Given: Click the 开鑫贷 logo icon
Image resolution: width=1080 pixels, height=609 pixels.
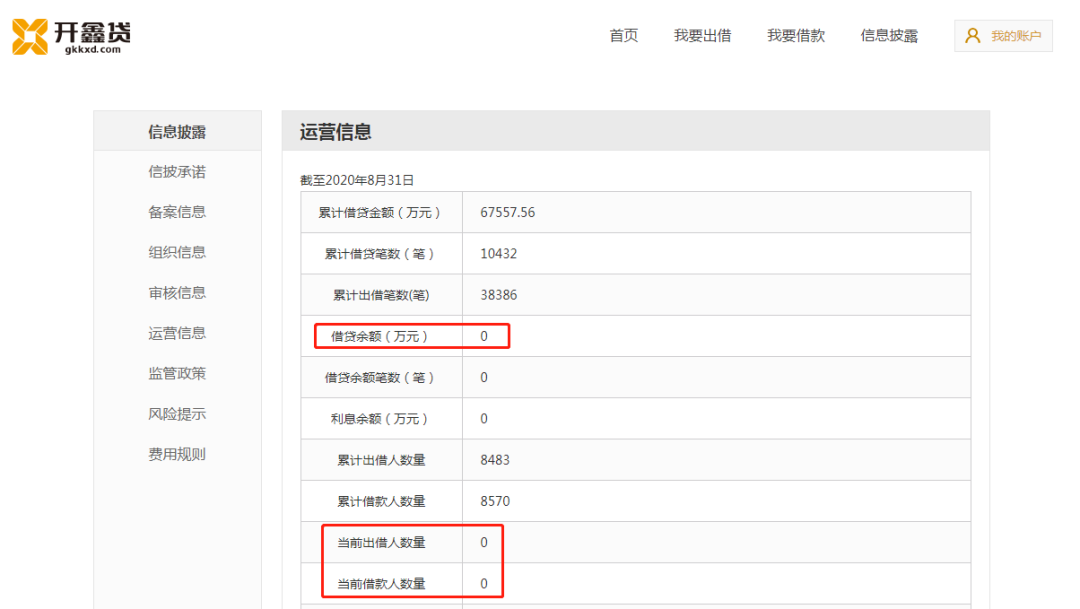Looking at the screenshot, I should pyautogui.click(x=30, y=36).
